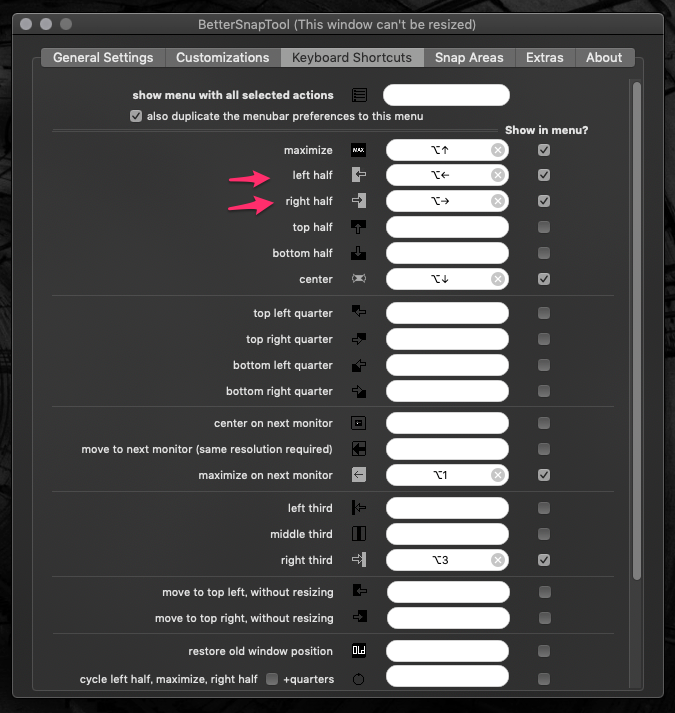Click the vertical scrollbar of the shortcuts list
Image resolution: width=675 pixels, height=713 pixels.
(x=636, y=331)
